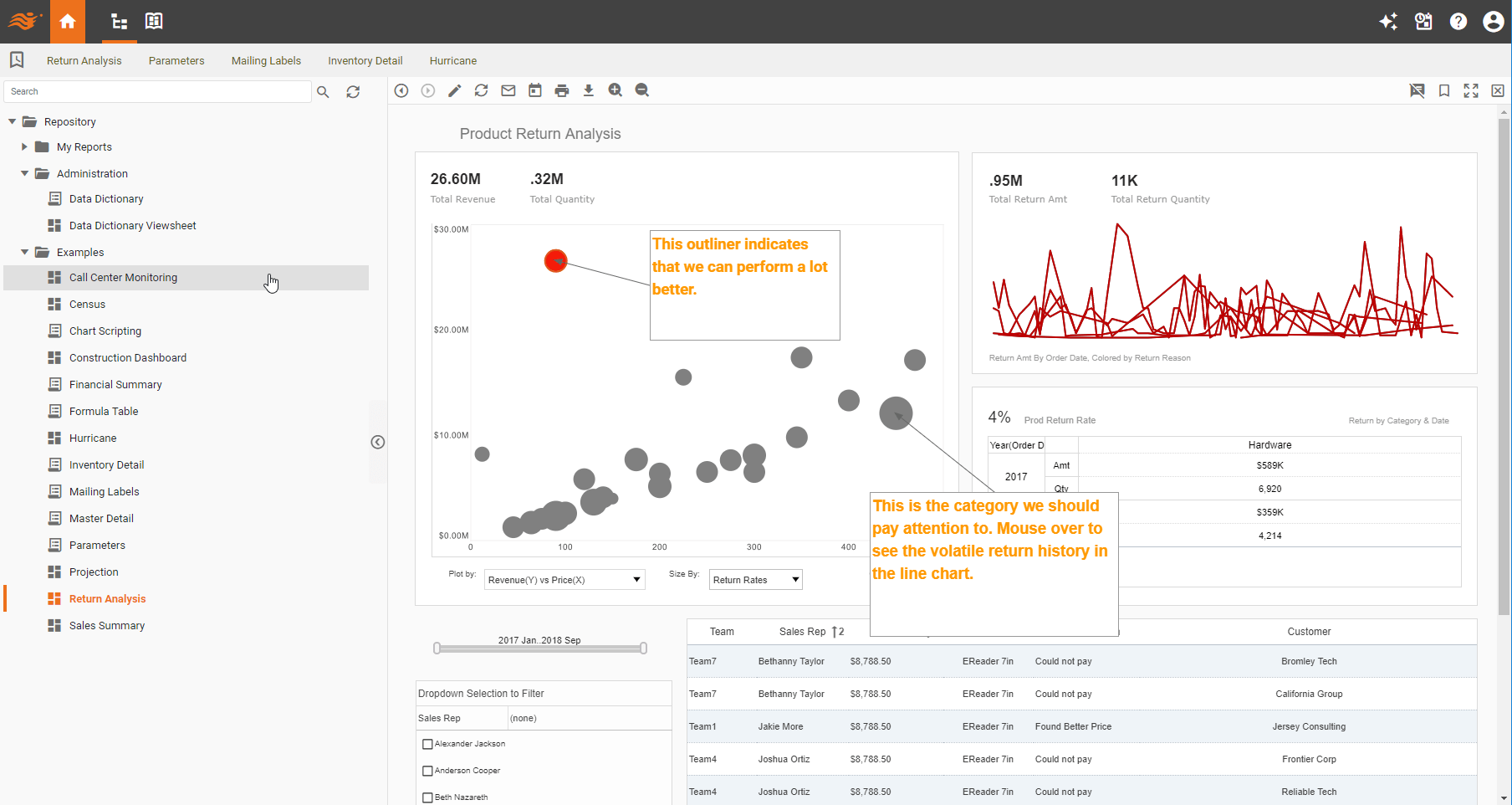Image resolution: width=1512 pixels, height=805 pixels.
Task: Expand the My Reports folder
Action: 24,146
